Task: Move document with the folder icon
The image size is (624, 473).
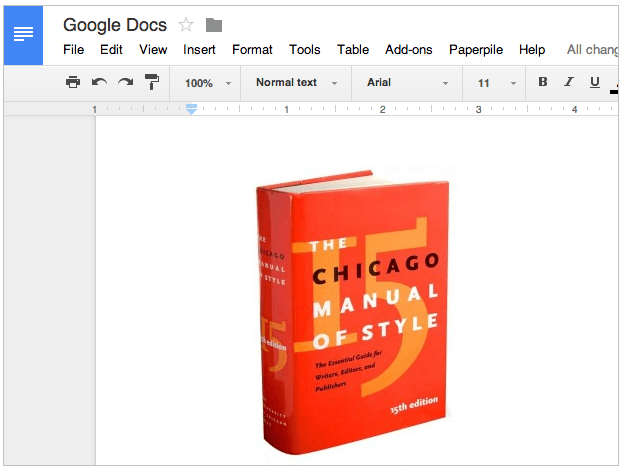Action: 214,25
